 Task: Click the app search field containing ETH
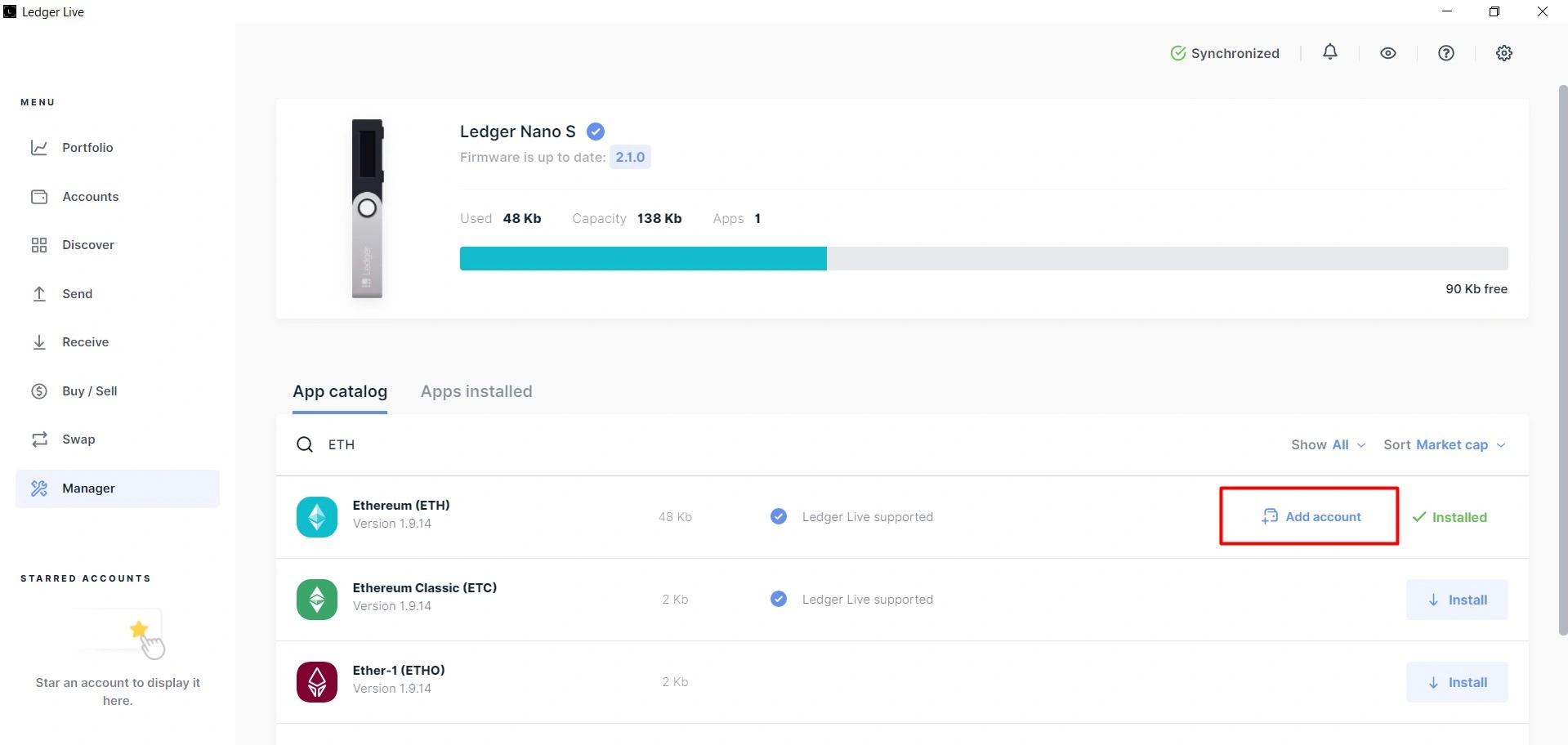[784, 444]
